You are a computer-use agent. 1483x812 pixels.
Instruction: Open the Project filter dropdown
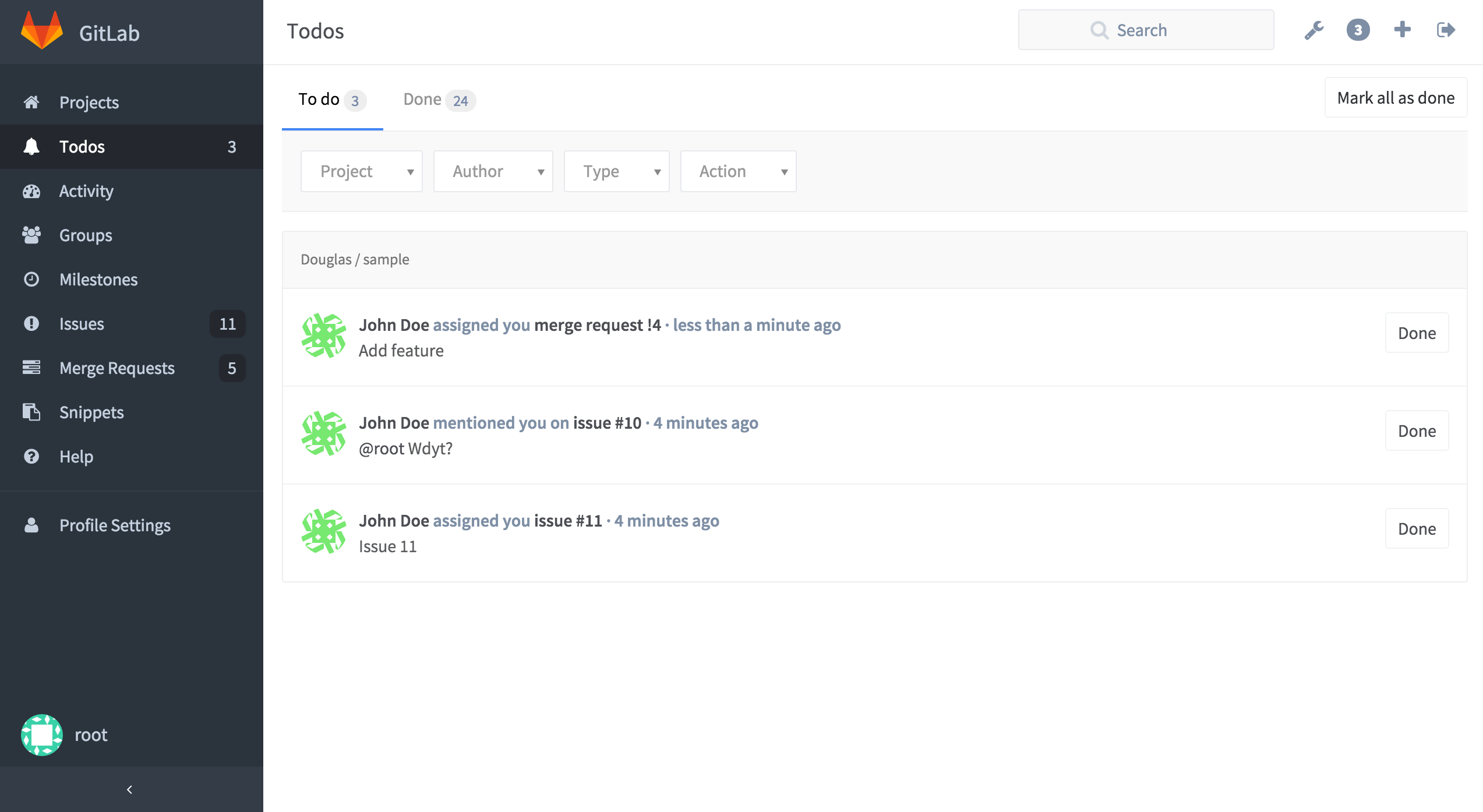pos(361,171)
